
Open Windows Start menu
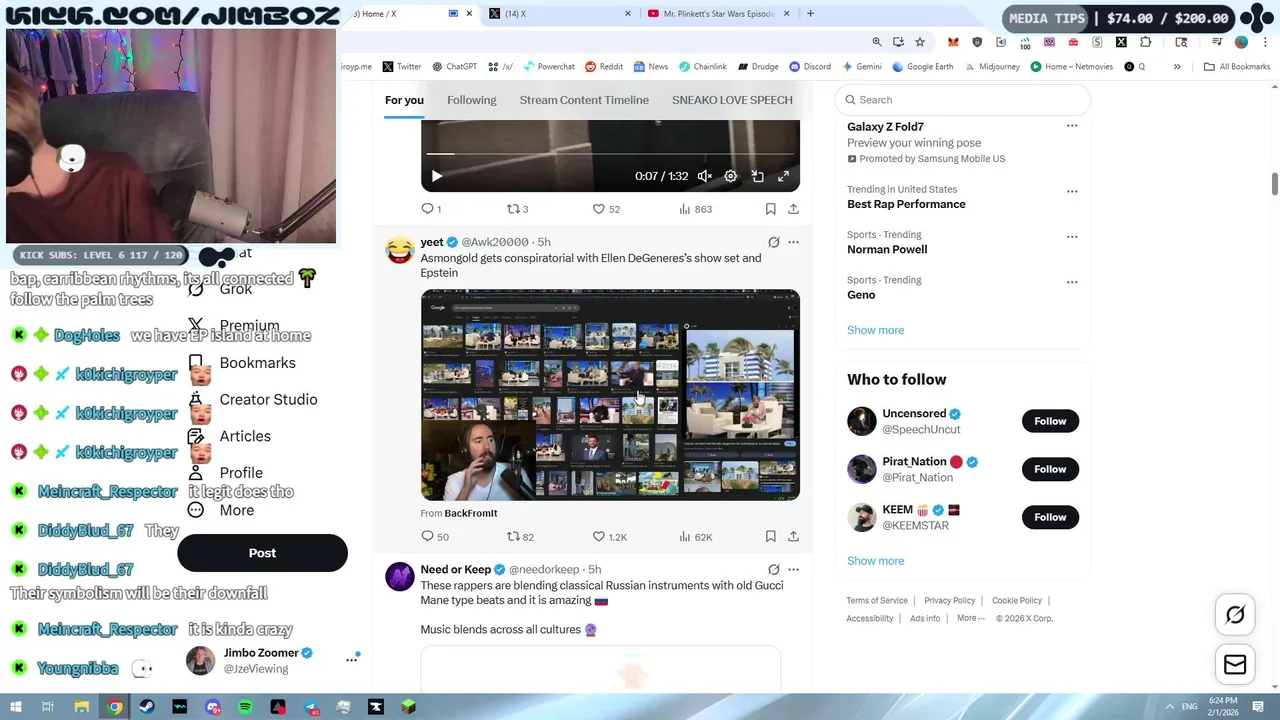pos(15,707)
